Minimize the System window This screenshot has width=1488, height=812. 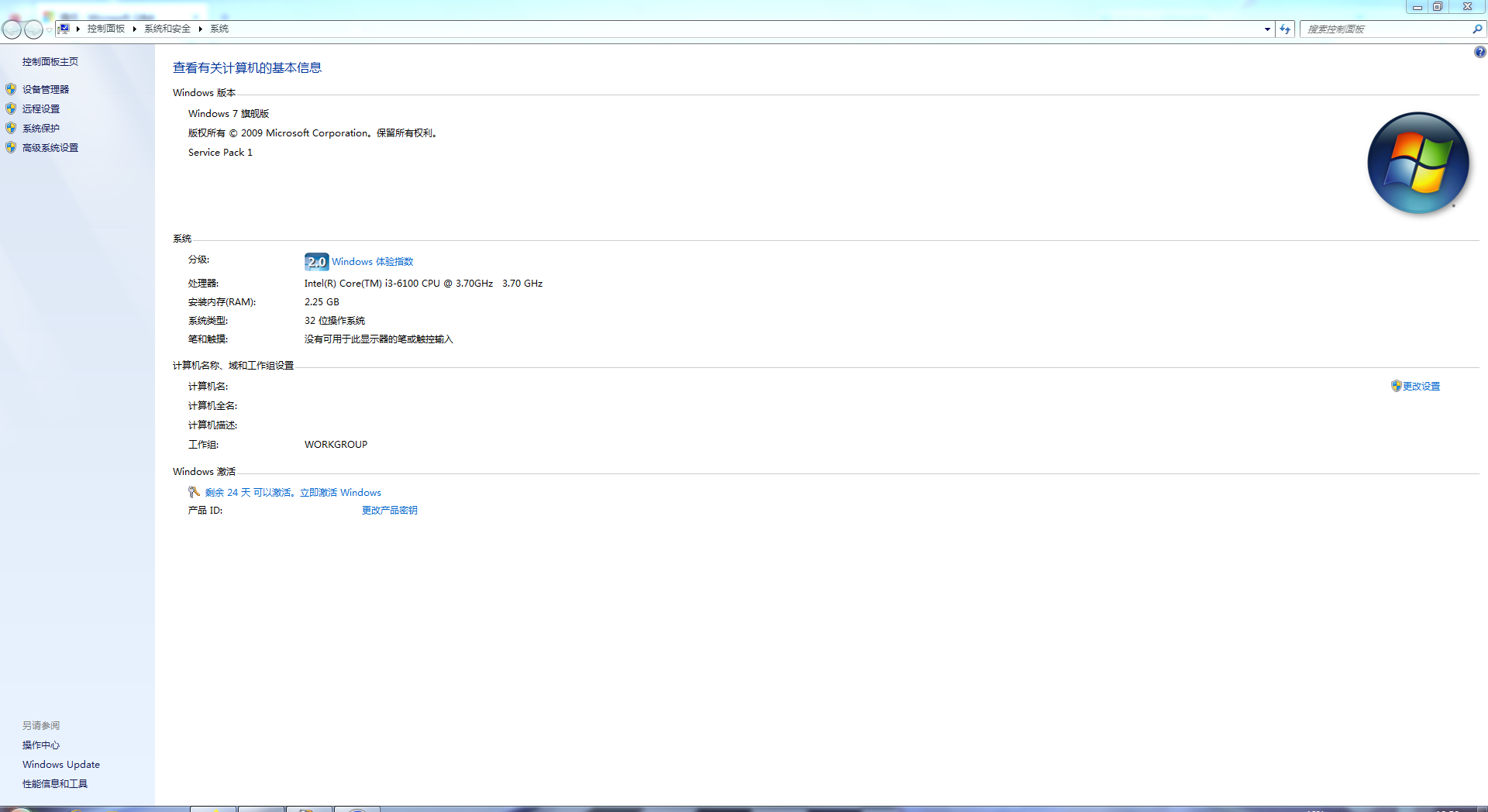tap(1417, 7)
